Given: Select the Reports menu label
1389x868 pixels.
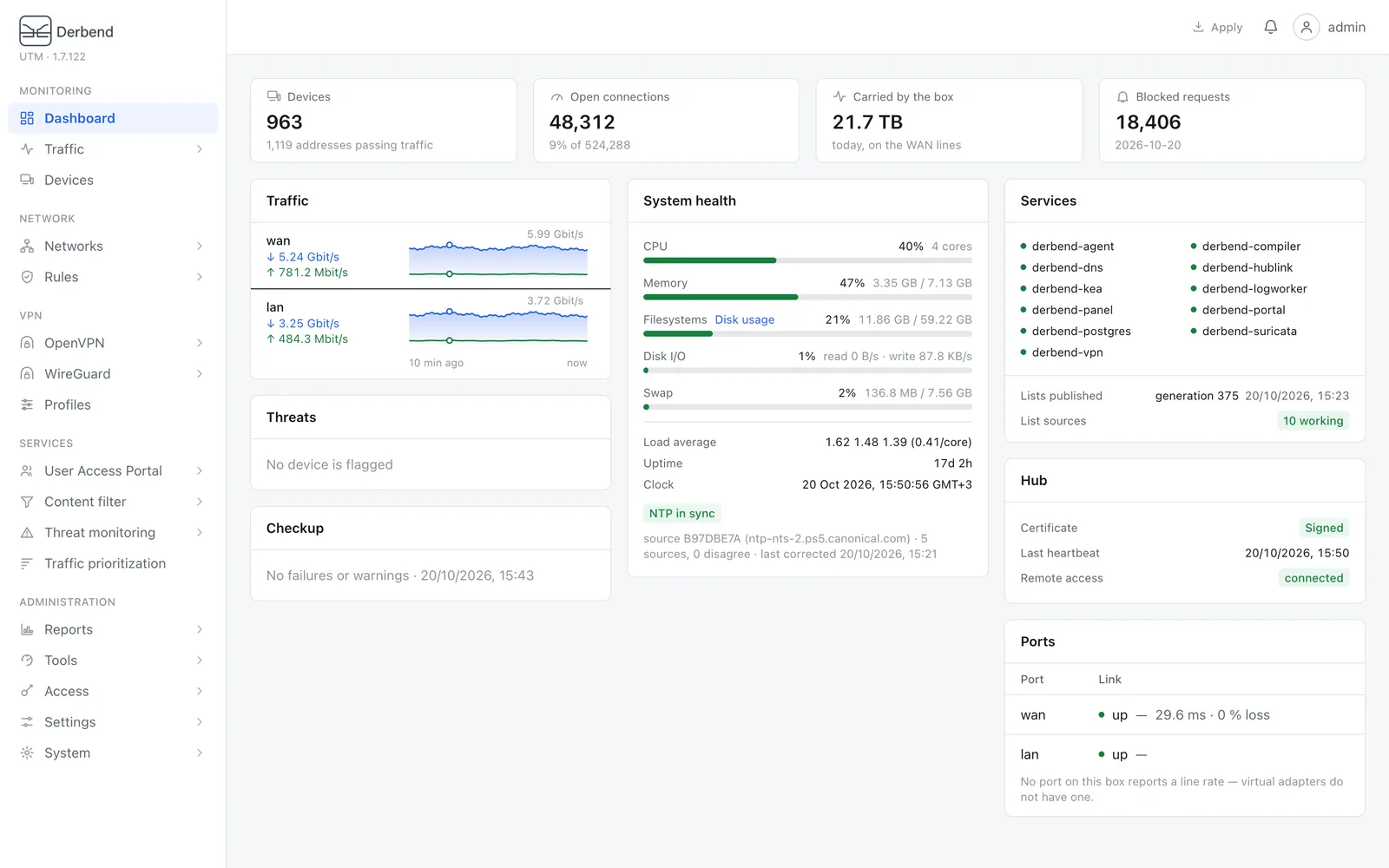Looking at the screenshot, I should point(69,629).
